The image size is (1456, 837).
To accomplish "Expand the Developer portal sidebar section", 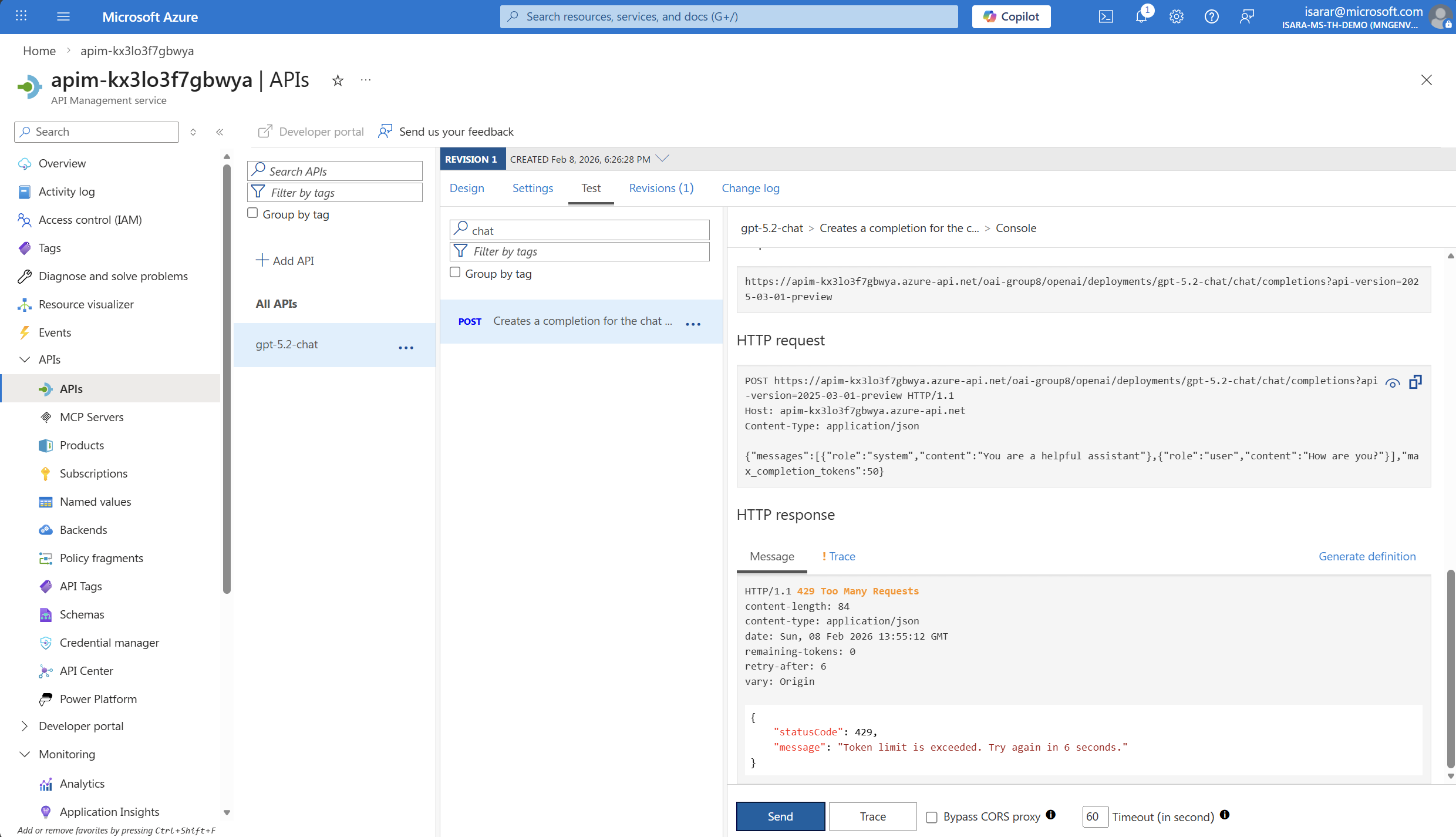I will coord(25,726).
